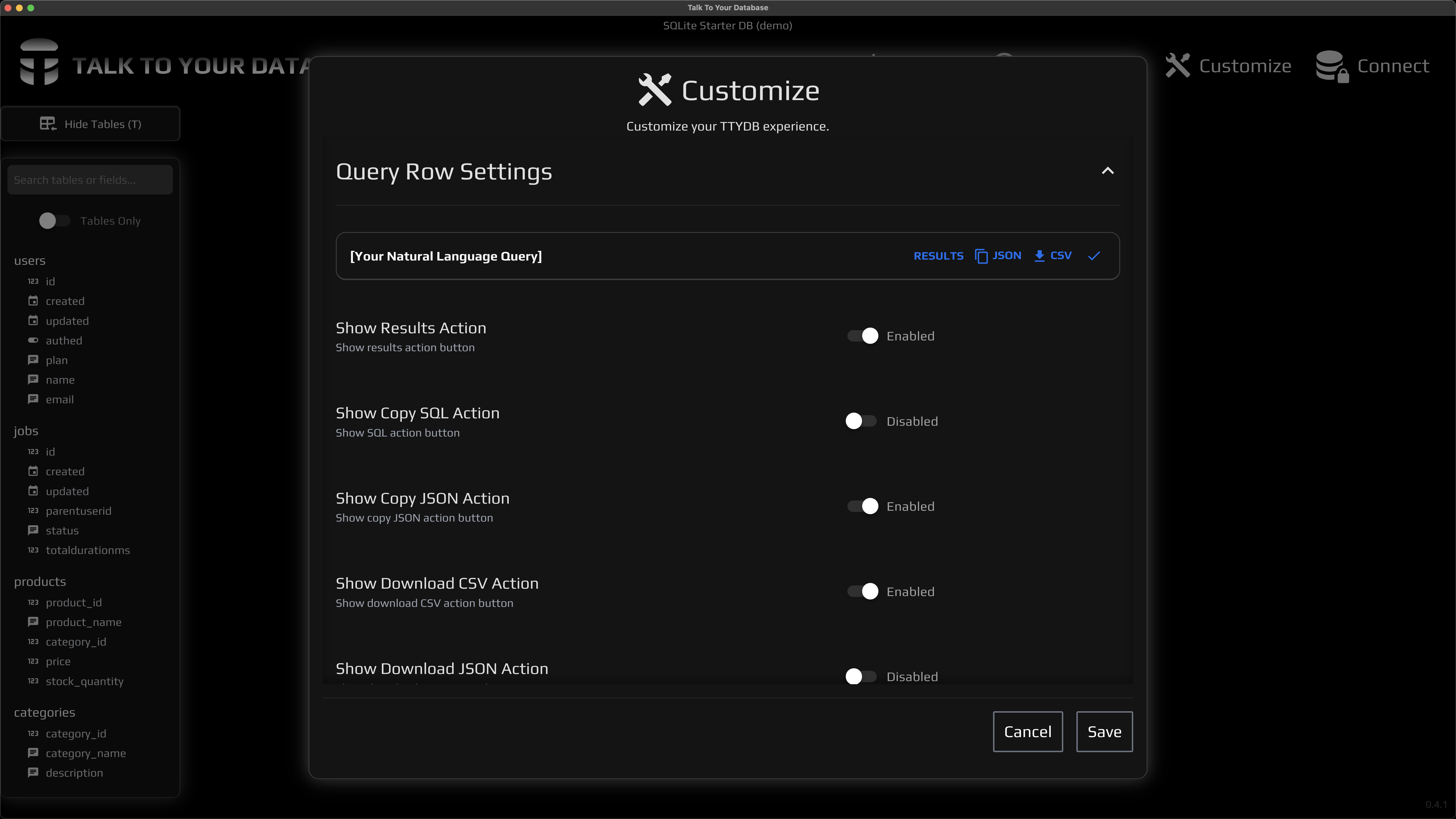
Task: Select the stock_quantity field name
Action: coord(84,681)
